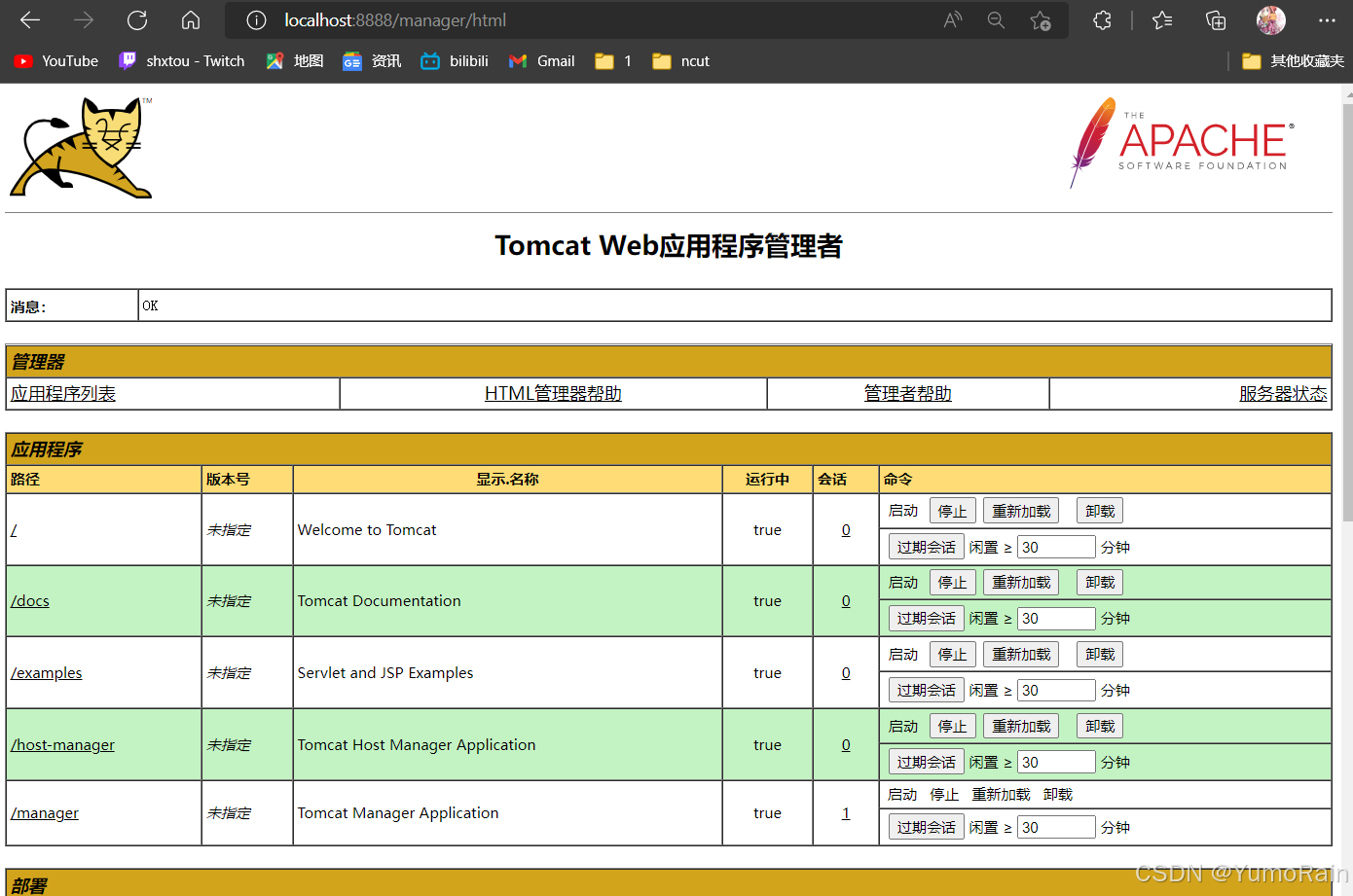Click the page vertical scrollbar
Image resolution: width=1353 pixels, height=896 pixels.
(1347, 311)
